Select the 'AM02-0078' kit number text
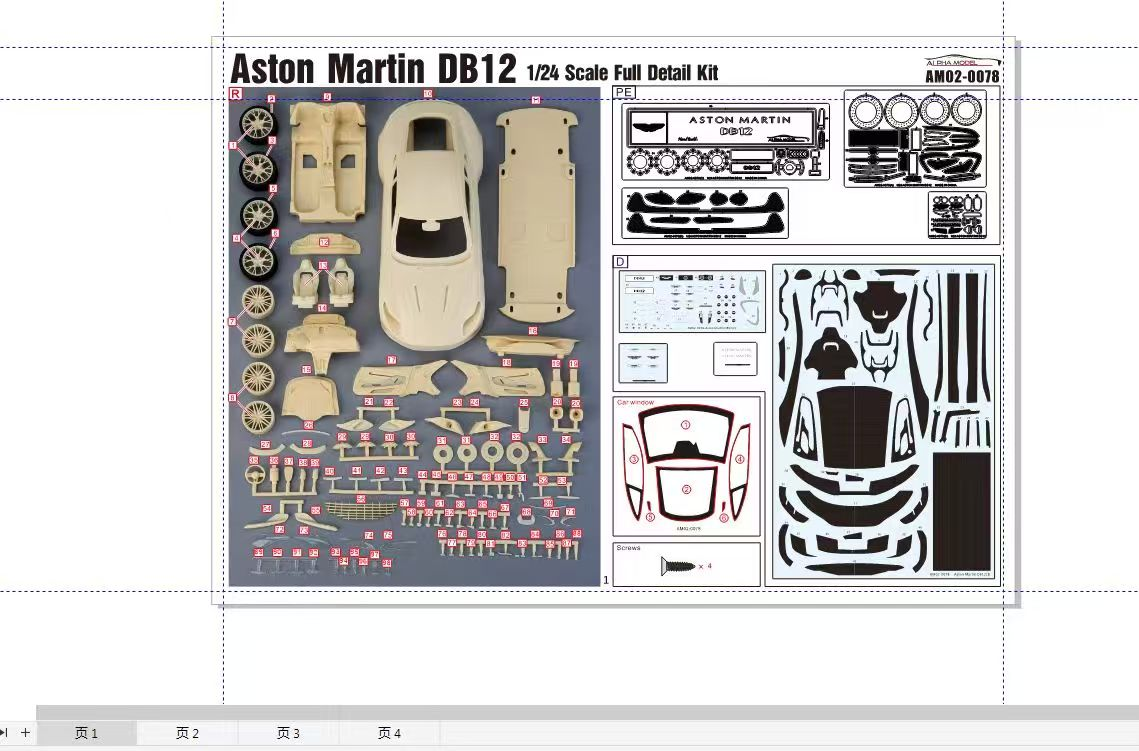Image resolution: width=1139 pixels, height=751 pixels. point(962,76)
